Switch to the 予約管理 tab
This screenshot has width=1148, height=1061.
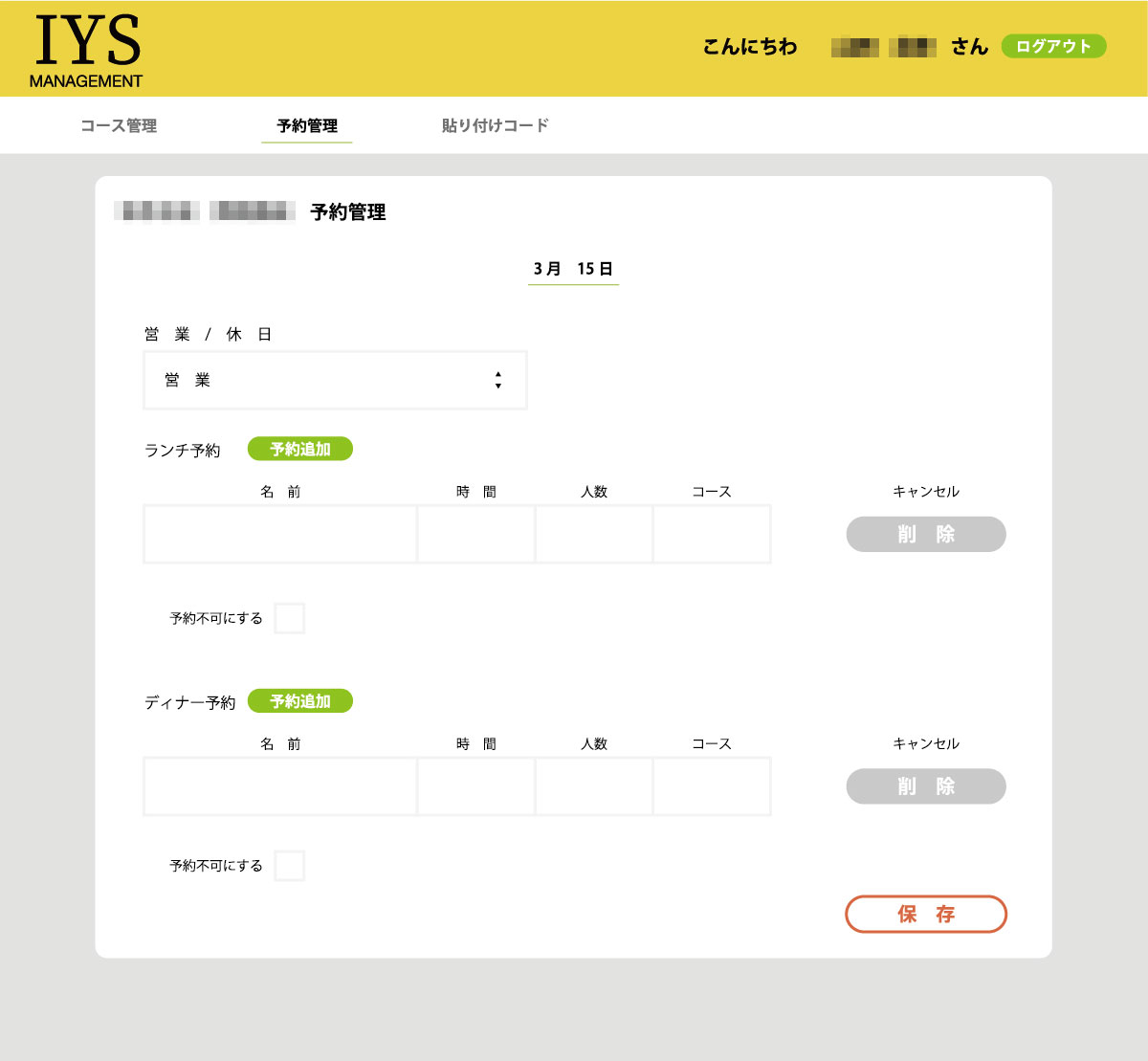[307, 125]
